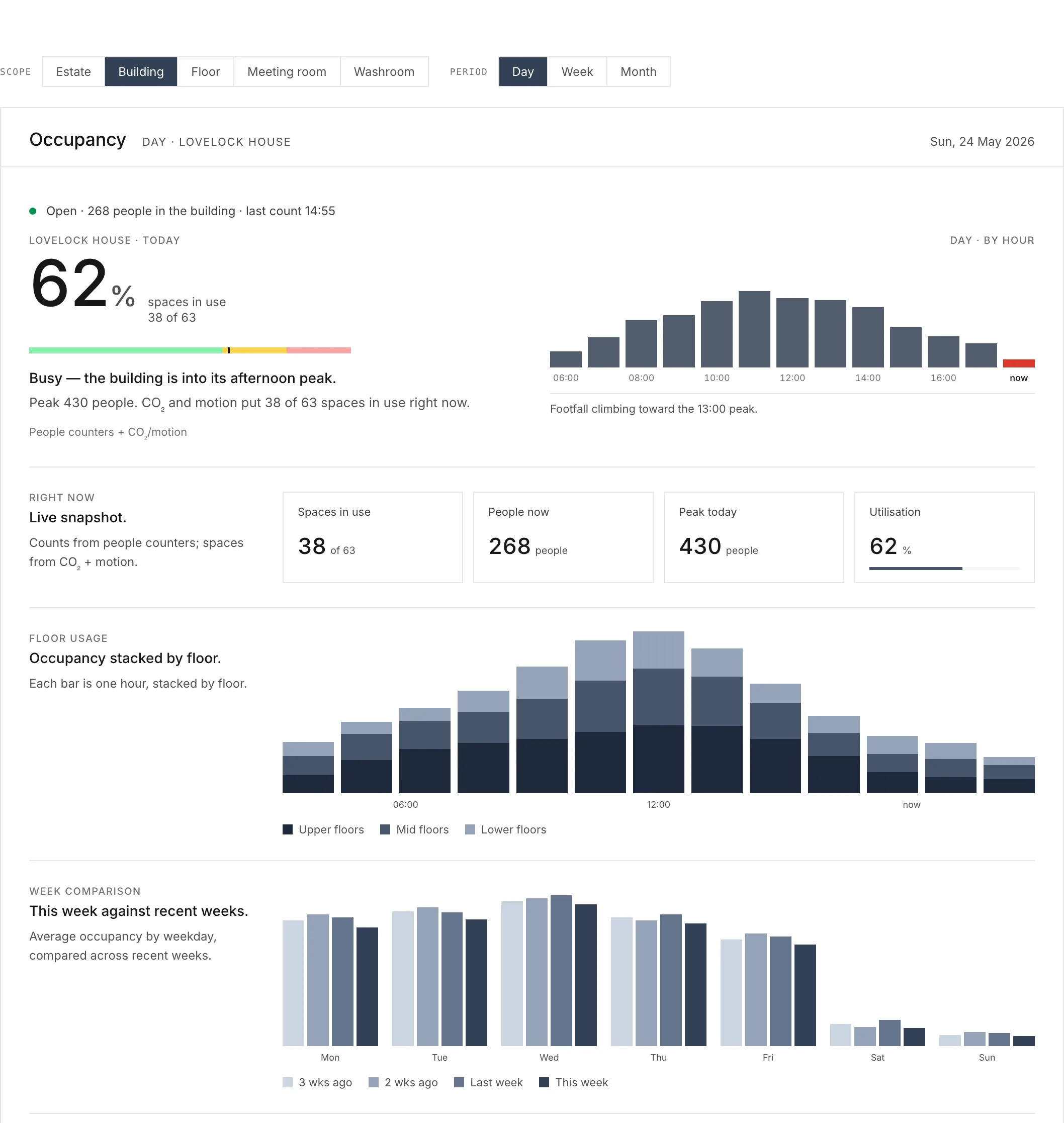Switch scope to Floor
The width and height of the screenshot is (1064, 1123).
pos(205,71)
